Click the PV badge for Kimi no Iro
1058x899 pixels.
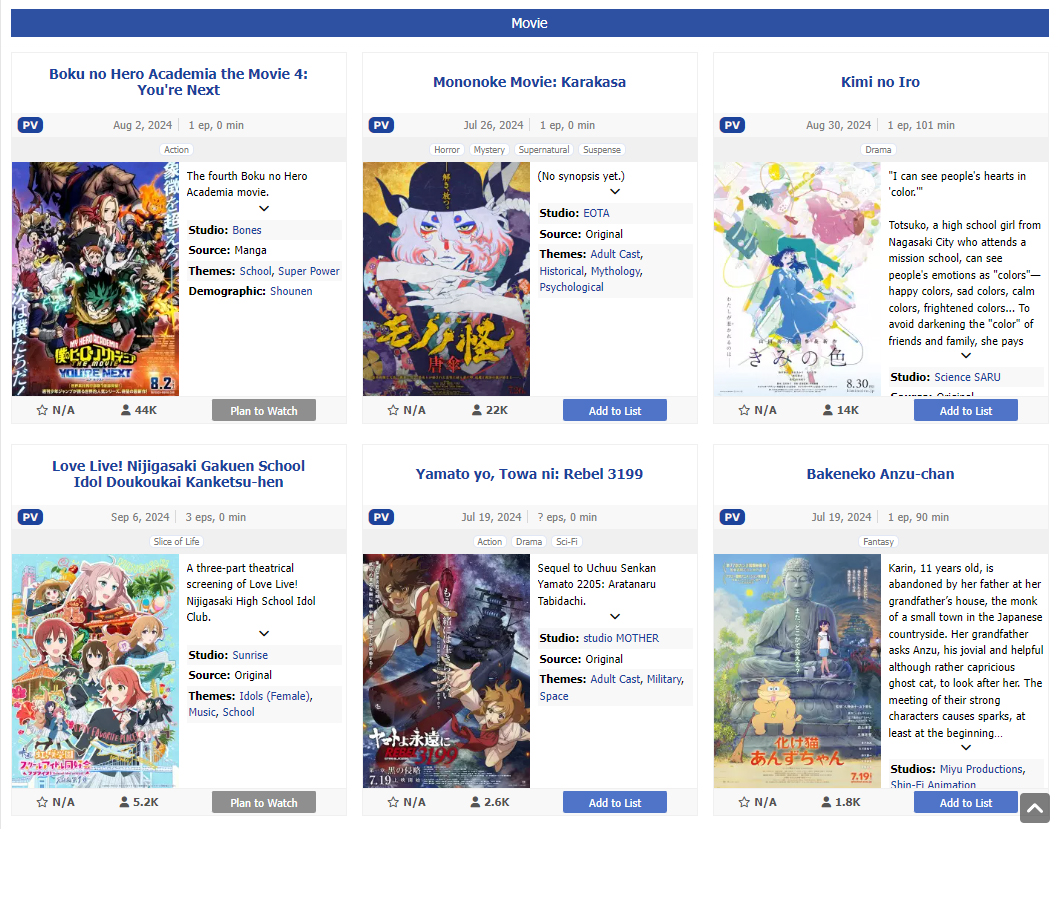click(x=732, y=125)
